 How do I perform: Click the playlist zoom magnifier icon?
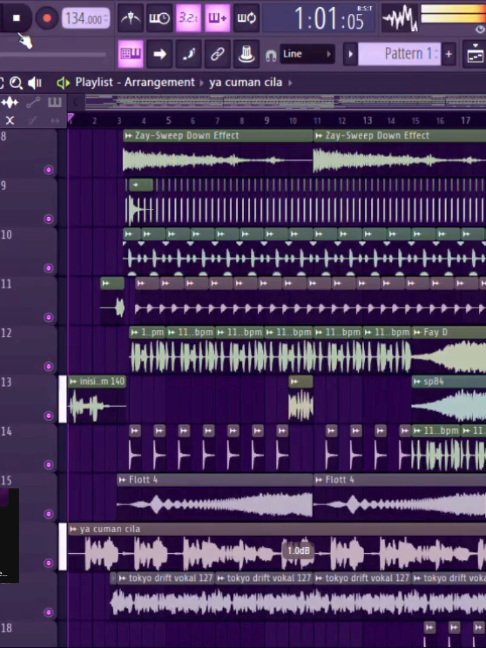click(x=16, y=83)
